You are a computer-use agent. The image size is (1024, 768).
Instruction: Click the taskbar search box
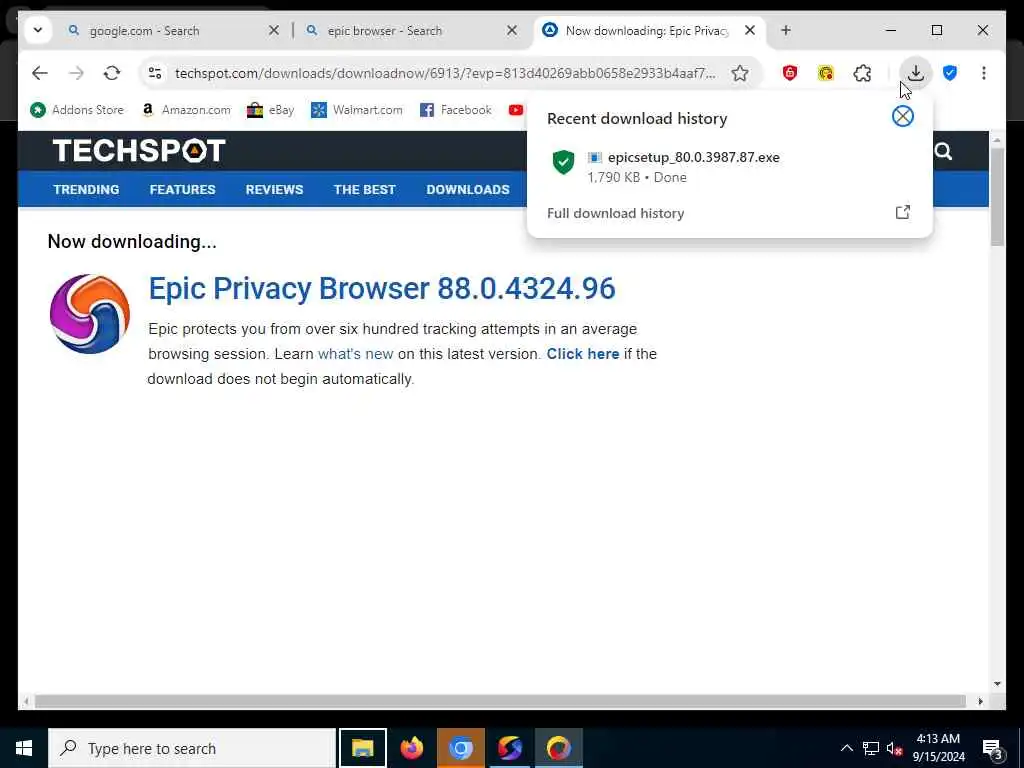(x=192, y=748)
